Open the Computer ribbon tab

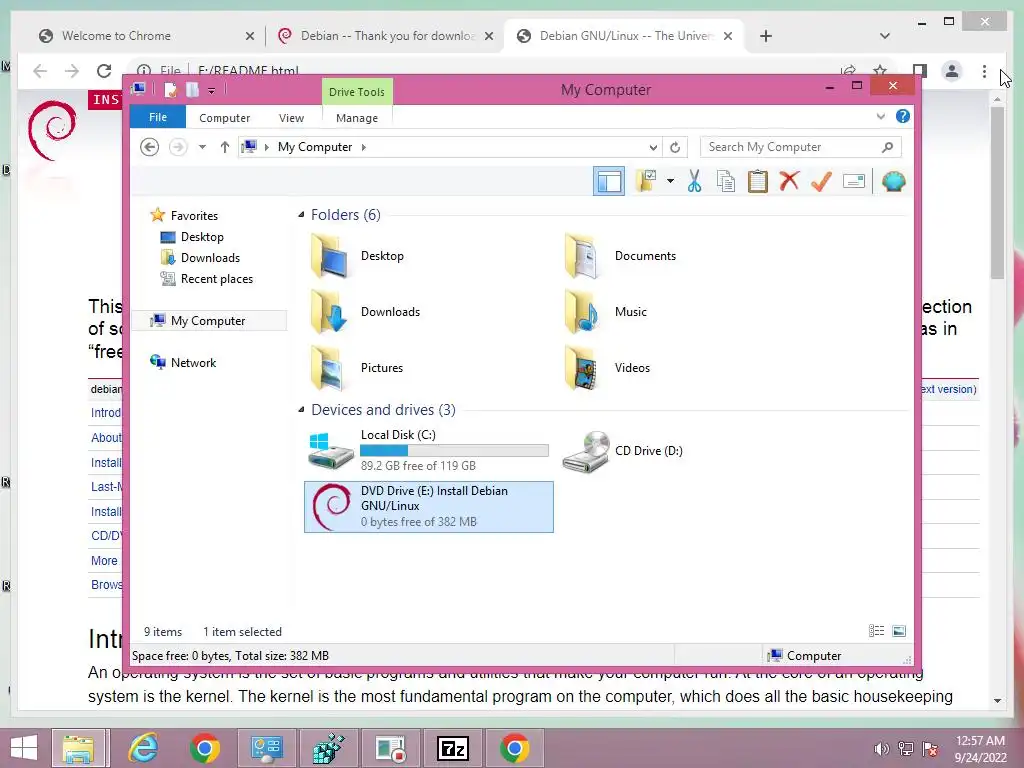(224, 118)
